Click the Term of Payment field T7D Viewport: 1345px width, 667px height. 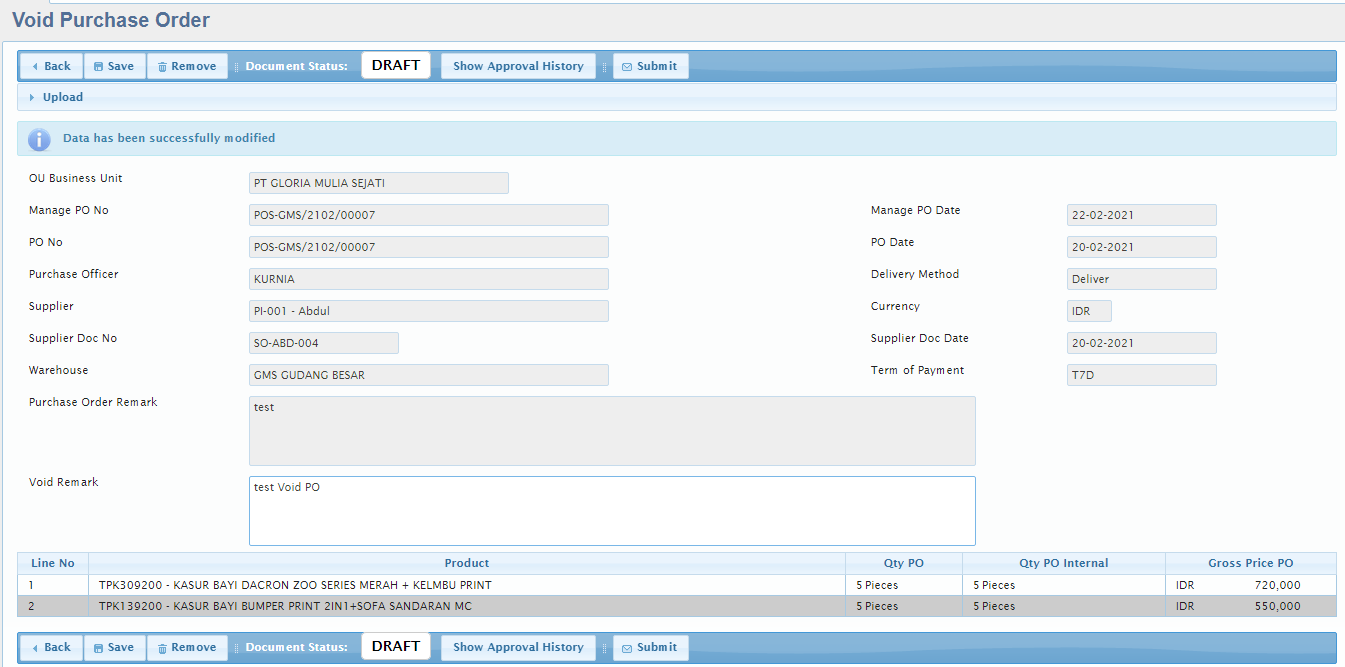pyautogui.click(x=1142, y=375)
